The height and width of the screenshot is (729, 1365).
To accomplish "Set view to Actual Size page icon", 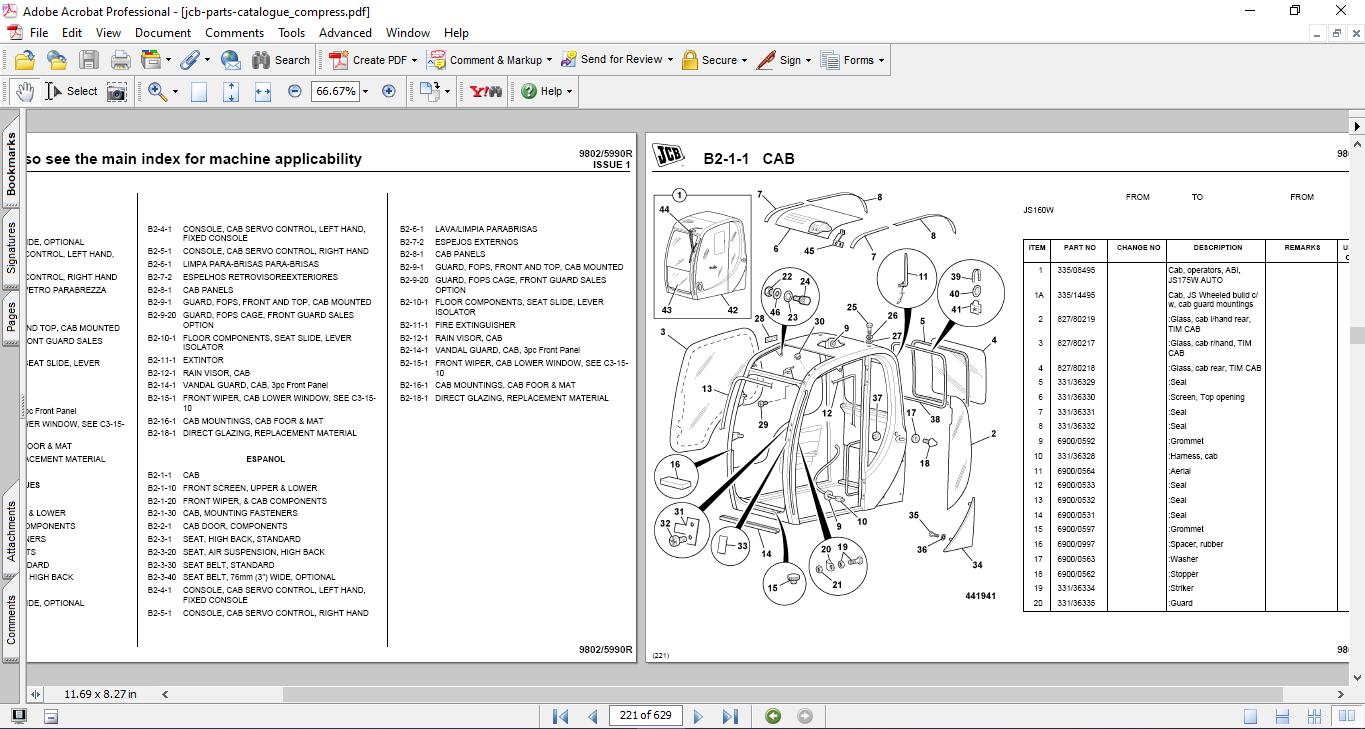I will pyautogui.click(x=199, y=91).
